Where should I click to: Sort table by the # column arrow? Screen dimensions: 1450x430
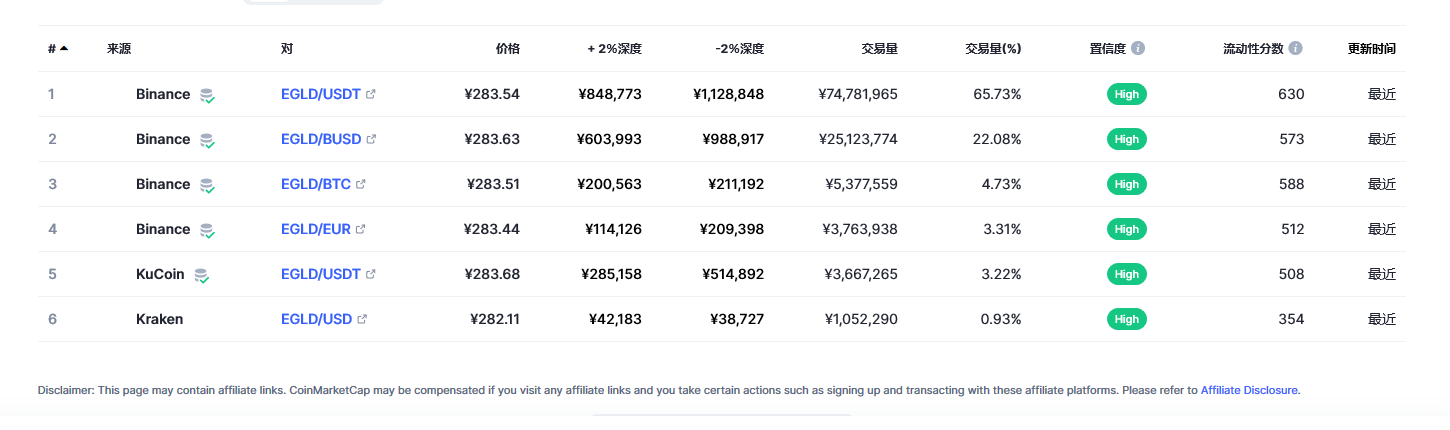(64, 48)
